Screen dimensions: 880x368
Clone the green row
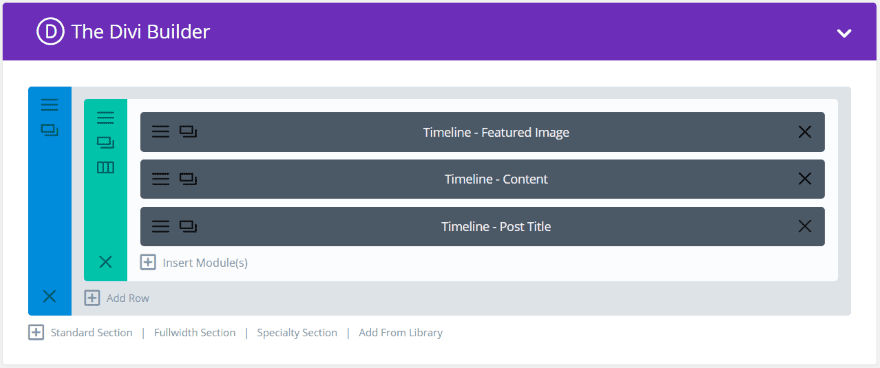(106, 142)
